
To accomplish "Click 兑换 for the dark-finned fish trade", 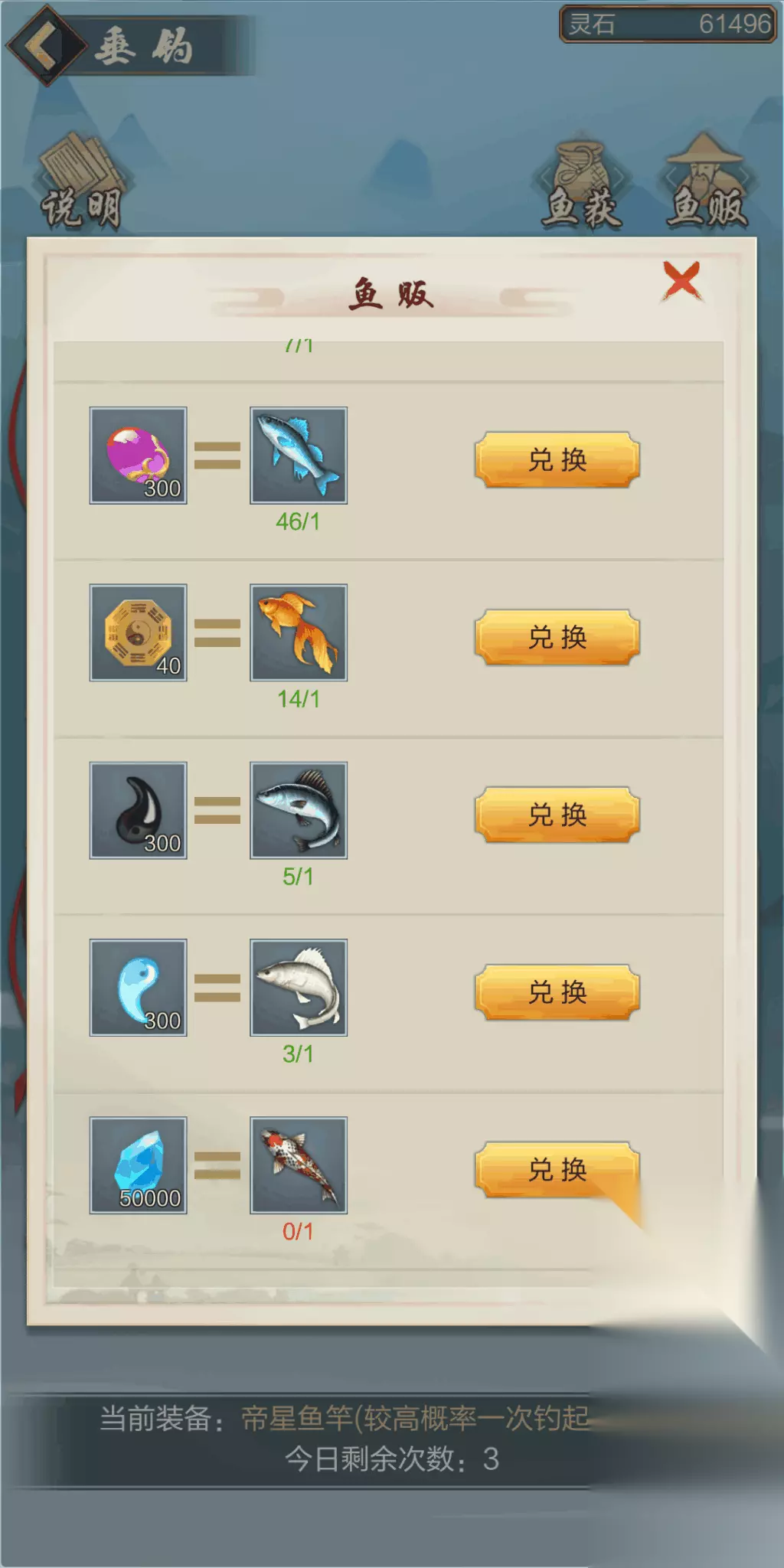I will click(557, 815).
